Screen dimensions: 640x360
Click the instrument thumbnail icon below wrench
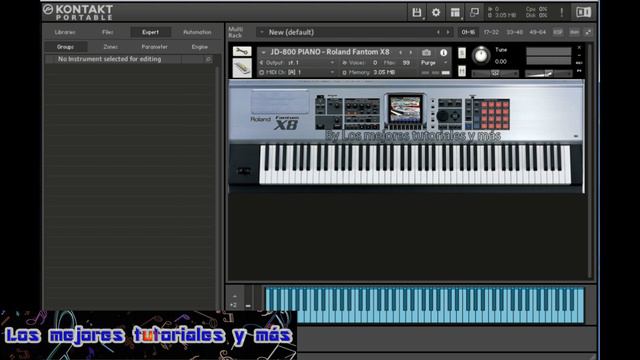point(242,68)
